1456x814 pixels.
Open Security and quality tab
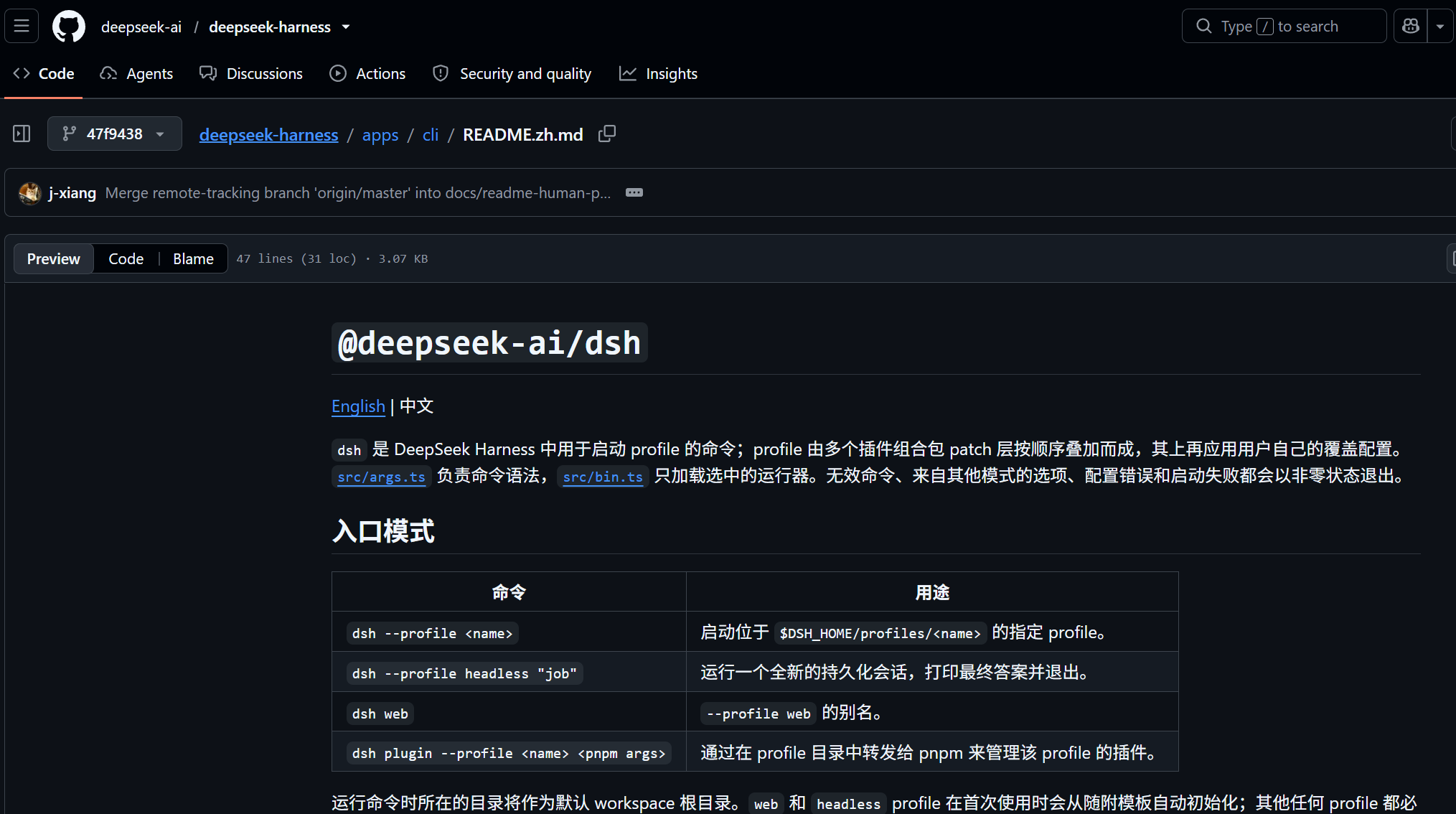click(x=512, y=74)
